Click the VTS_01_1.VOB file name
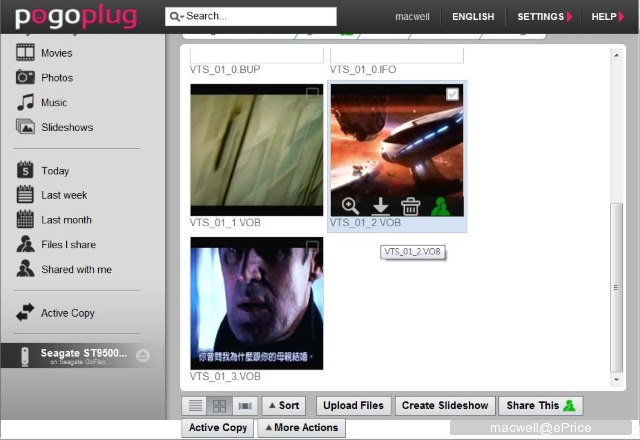Image resolution: width=640 pixels, height=440 pixels. point(225,222)
